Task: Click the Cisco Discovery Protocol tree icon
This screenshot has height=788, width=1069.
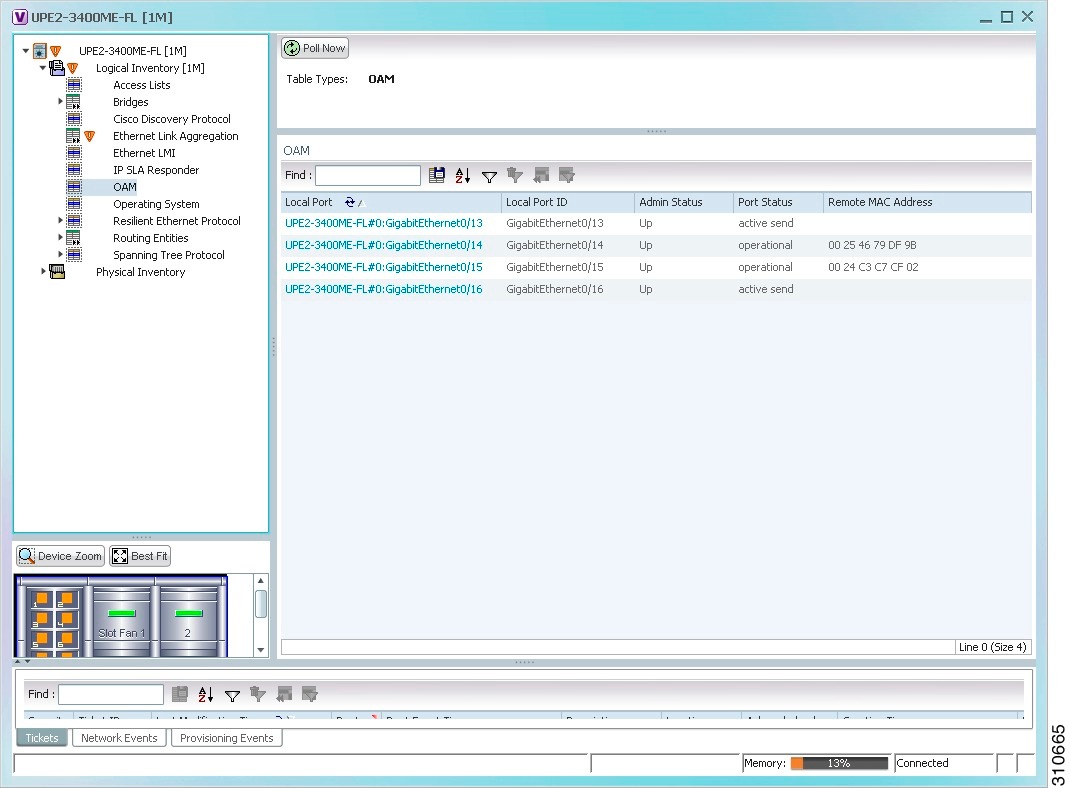Action: (x=74, y=119)
